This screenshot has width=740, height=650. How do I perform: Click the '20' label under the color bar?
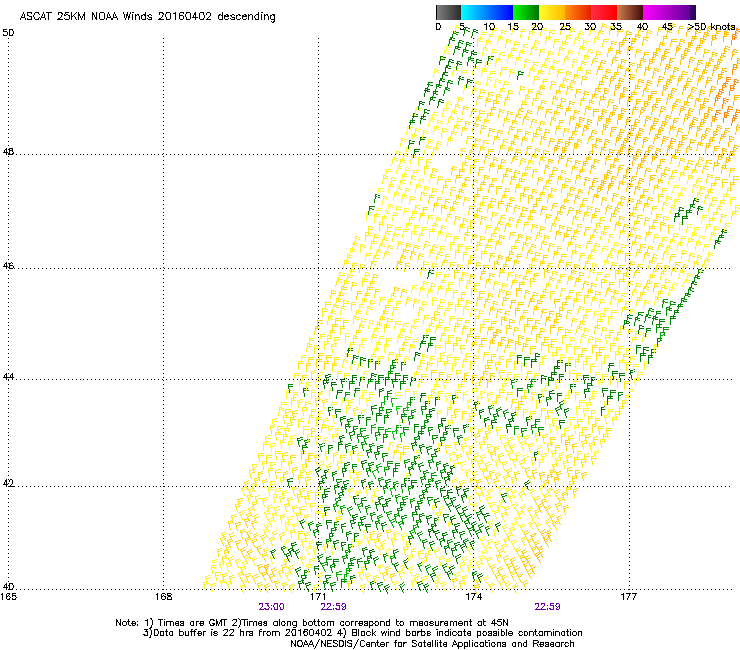(538, 27)
